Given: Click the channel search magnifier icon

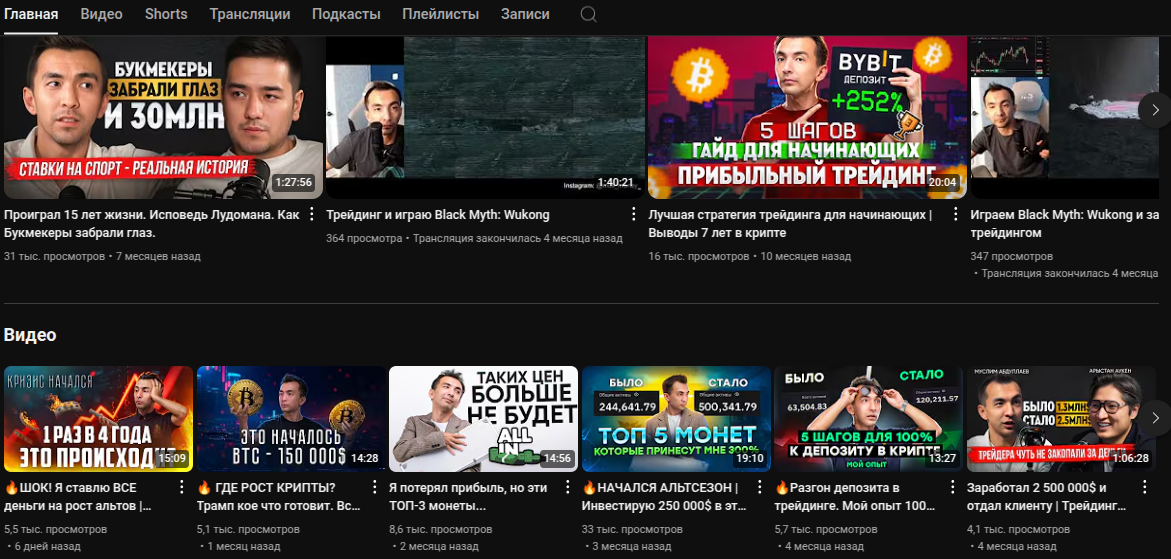Looking at the screenshot, I should [589, 14].
